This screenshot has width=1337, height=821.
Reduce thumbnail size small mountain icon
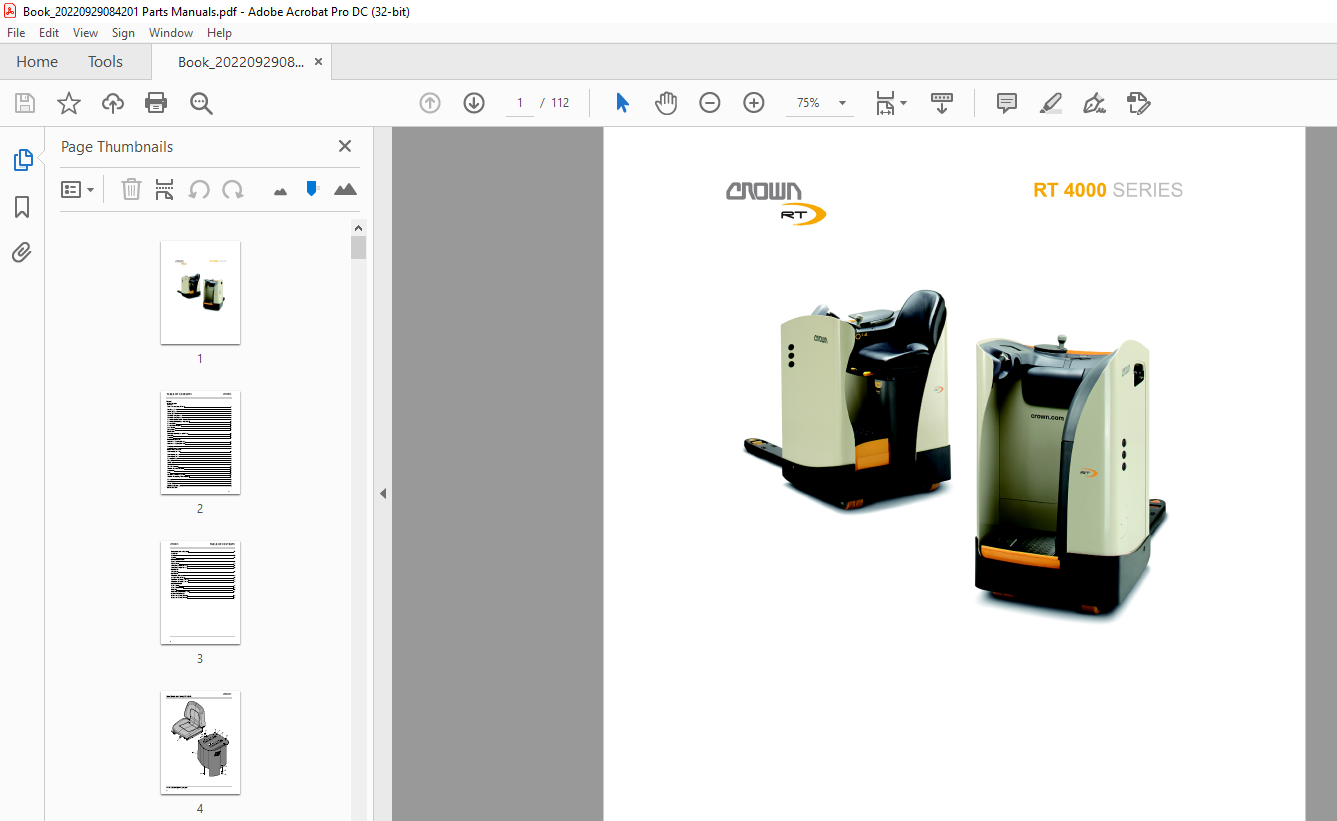[280, 190]
